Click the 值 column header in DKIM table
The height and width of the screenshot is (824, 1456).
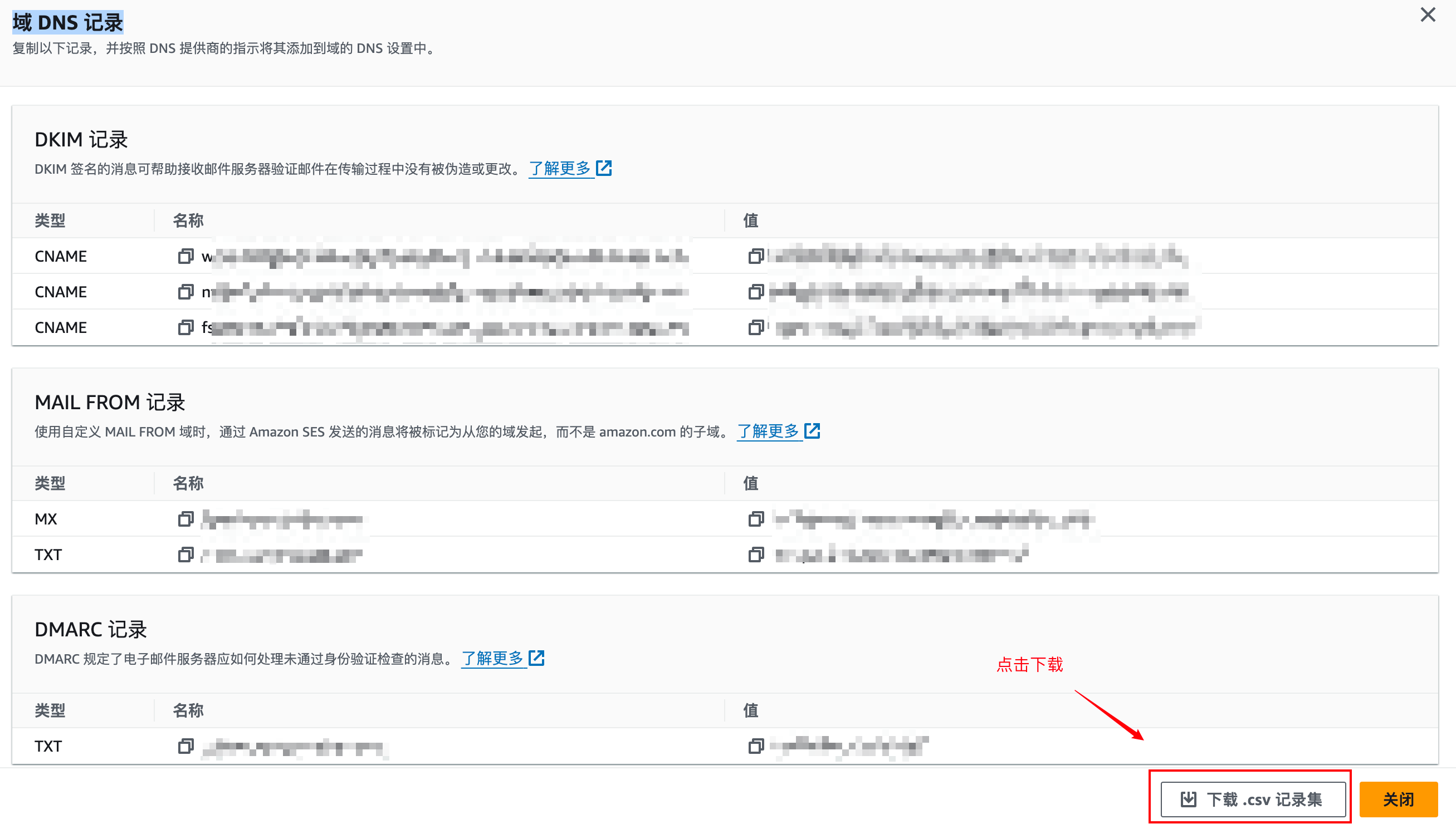click(751, 220)
